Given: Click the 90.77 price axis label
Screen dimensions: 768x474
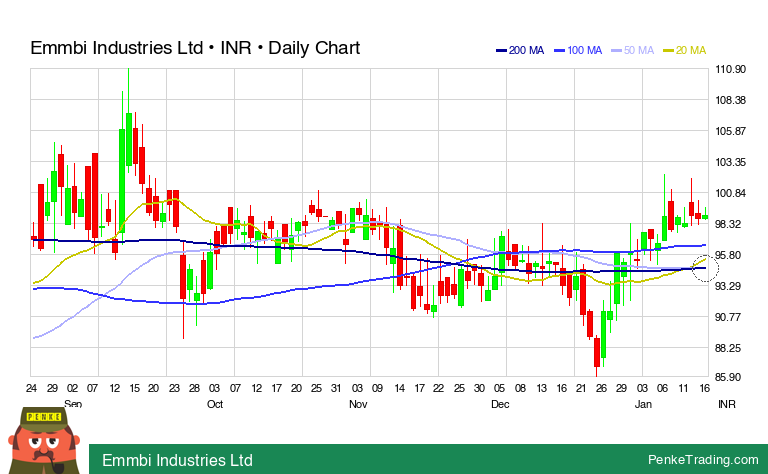Looking at the screenshot, I should (730, 317).
